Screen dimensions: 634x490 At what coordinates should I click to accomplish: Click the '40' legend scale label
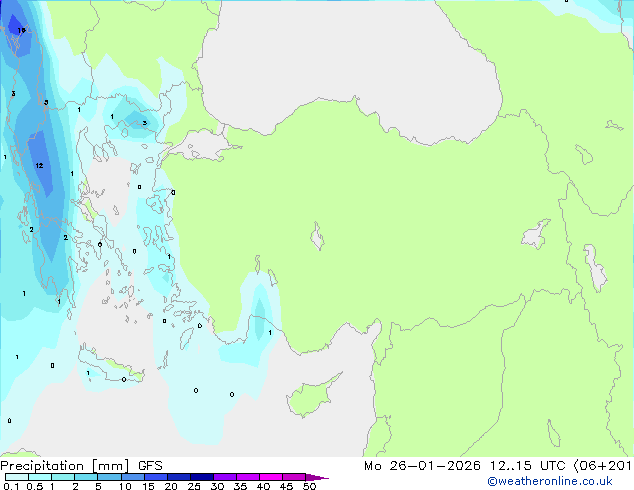263,486
